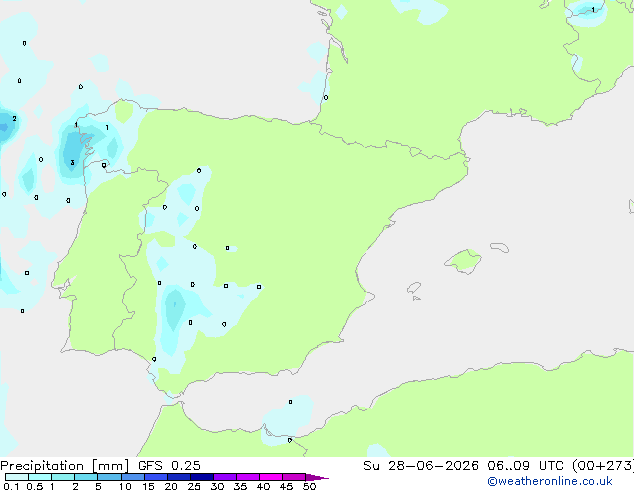Click the 50 label on legend scale
Screen dimensions: 634x490
coord(309,486)
